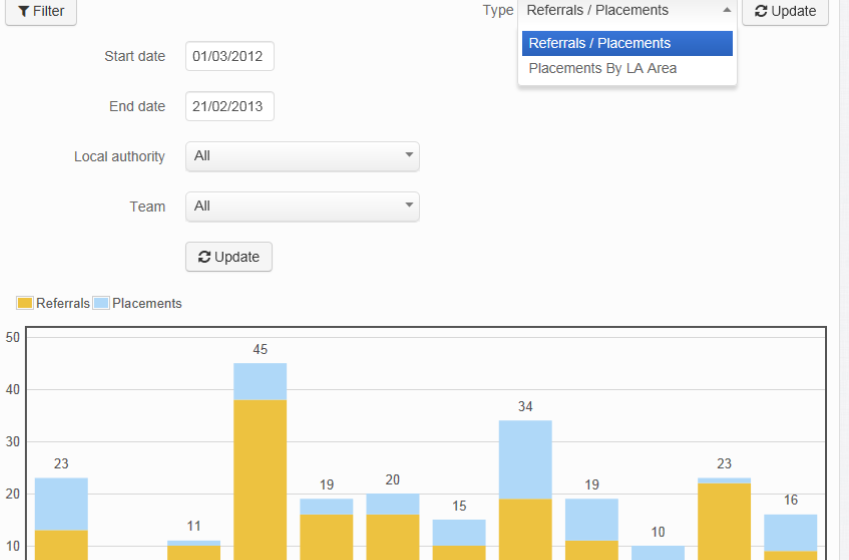Open the Type dropdown

[627, 11]
